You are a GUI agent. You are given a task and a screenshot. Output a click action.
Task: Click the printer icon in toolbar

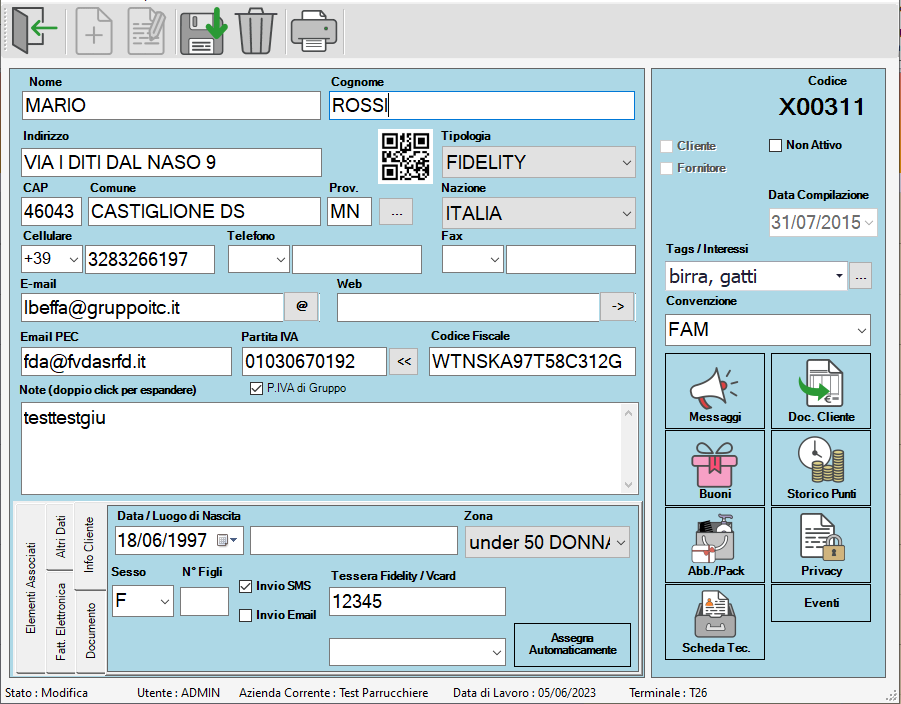tap(313, 32)
